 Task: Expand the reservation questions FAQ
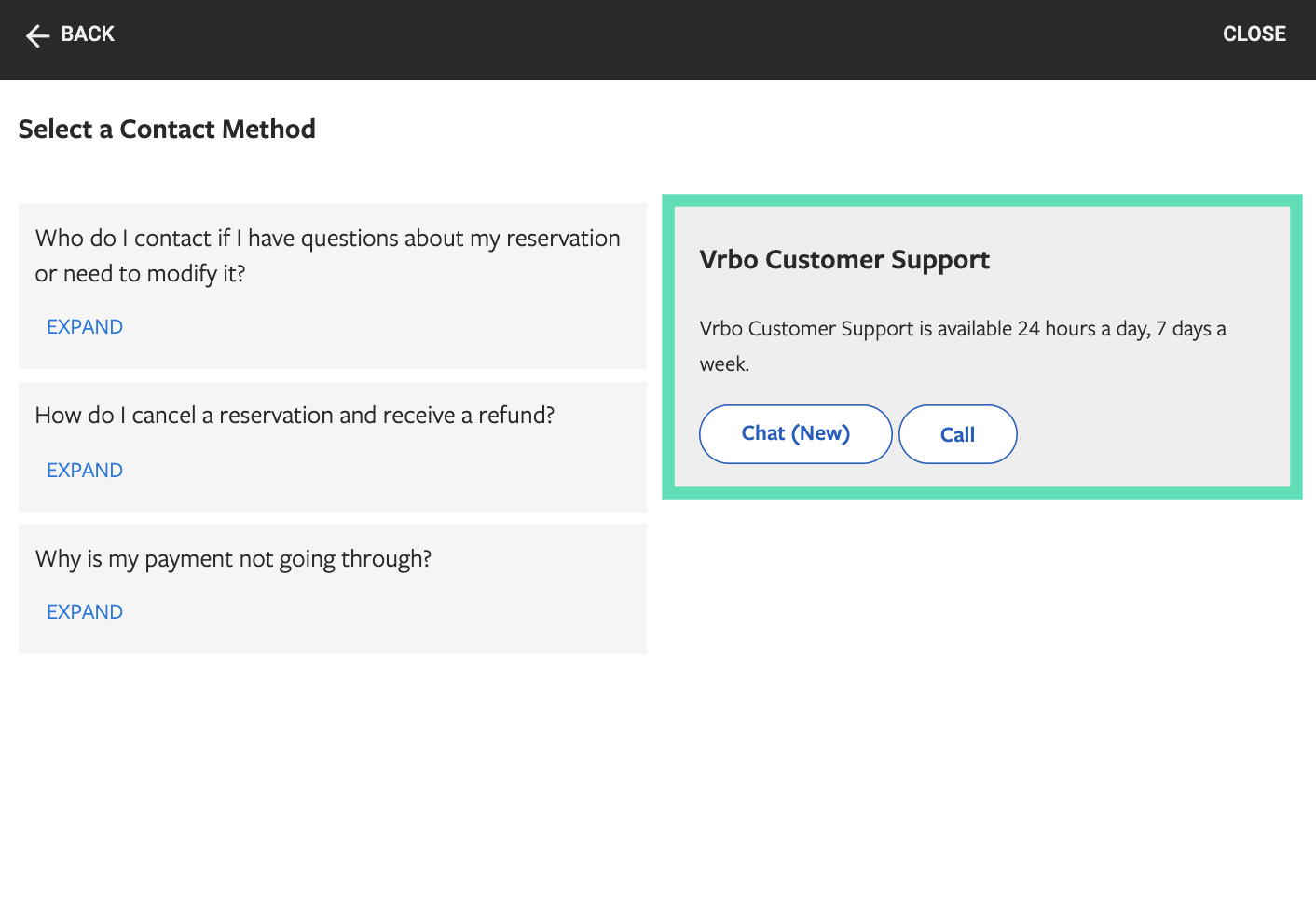coord(85,327)
